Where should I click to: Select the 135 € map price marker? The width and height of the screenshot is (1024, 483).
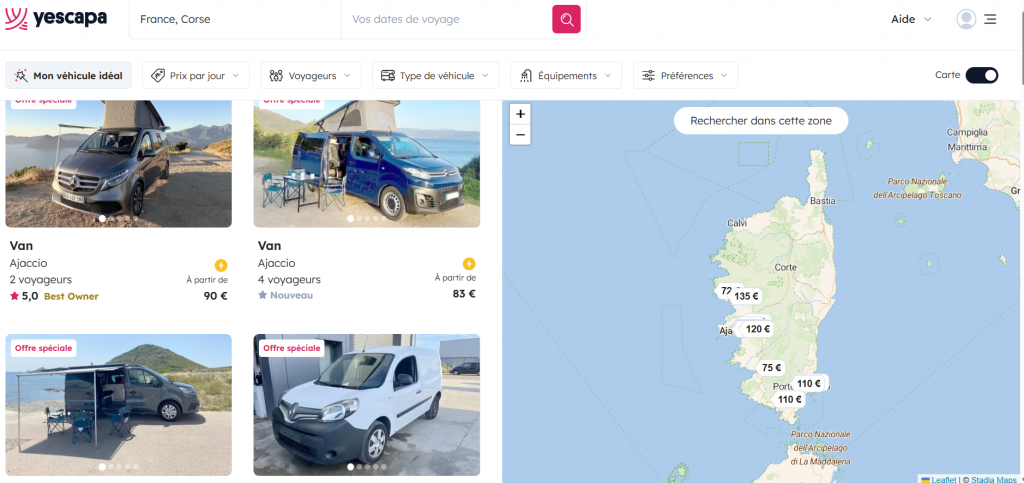(746, 296)
